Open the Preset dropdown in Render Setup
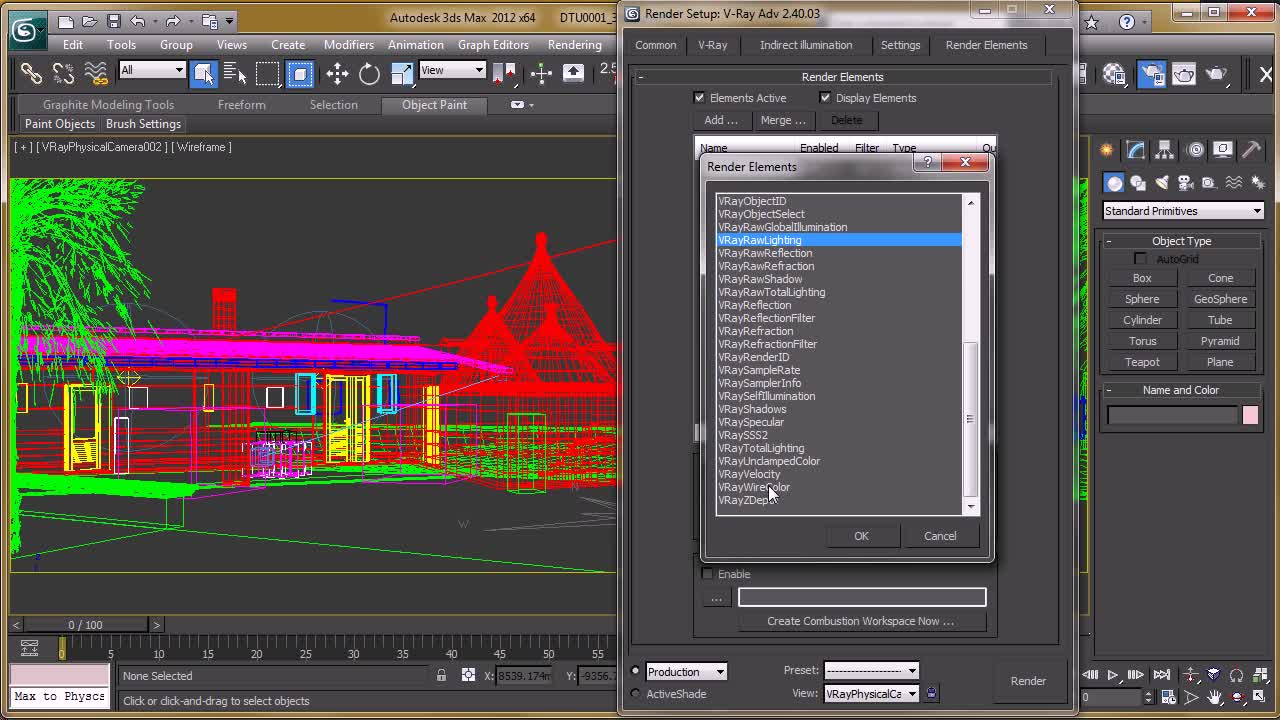Screen dimensions: 1280x720 (x=870, y=671)
